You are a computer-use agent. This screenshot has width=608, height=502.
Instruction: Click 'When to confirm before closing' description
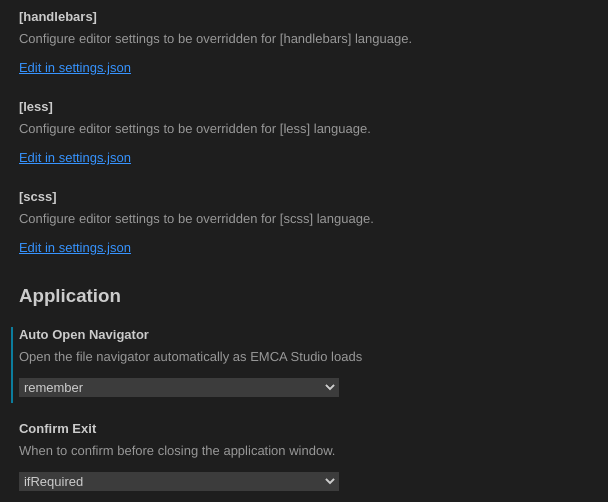coord(177,451)
